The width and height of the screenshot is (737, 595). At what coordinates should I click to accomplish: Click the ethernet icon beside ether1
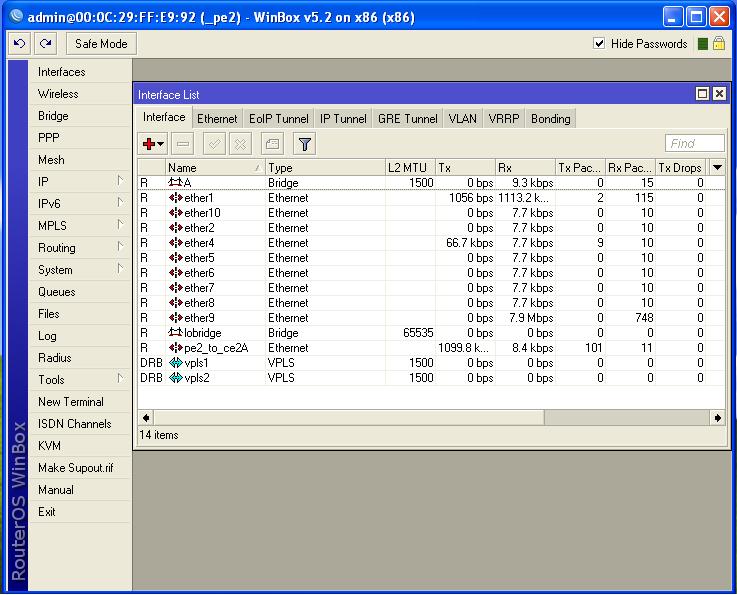click(x=175, y=198)
